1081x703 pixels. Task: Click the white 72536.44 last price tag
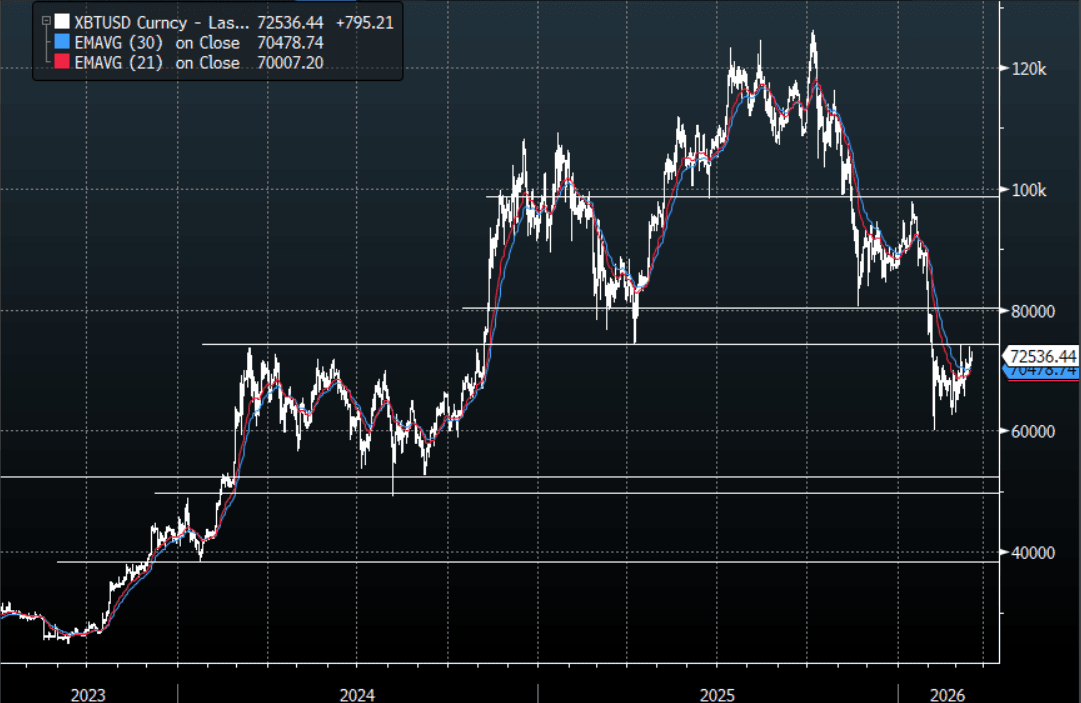pyautogui.click(x=1042, y=356)
